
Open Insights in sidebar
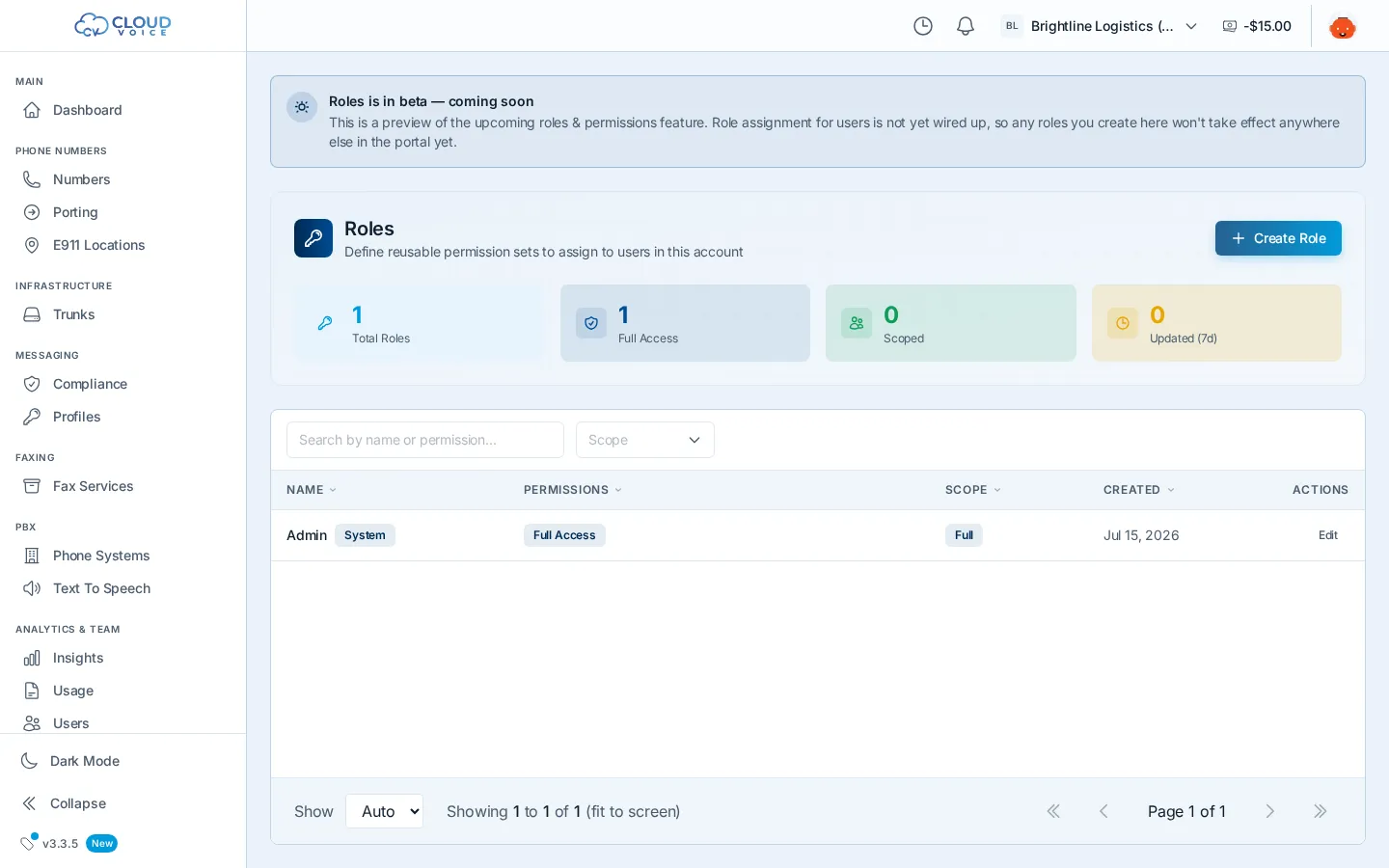point(123,658)
